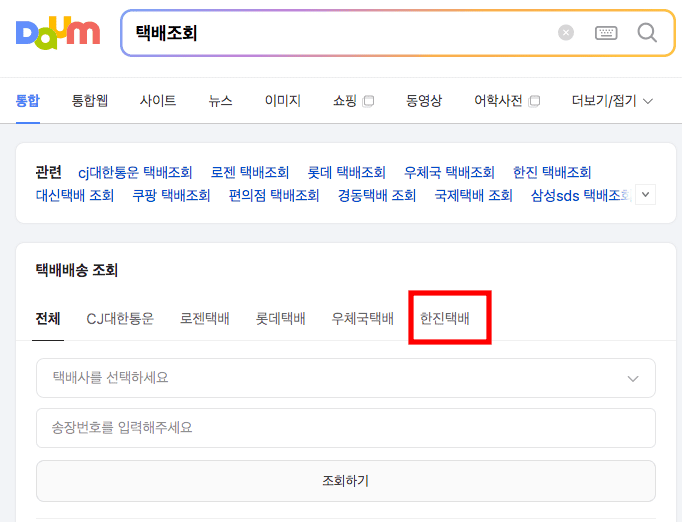682x522 pixels.
Task: Expand the 더보기/접기 menu
Action: point(612,101)
